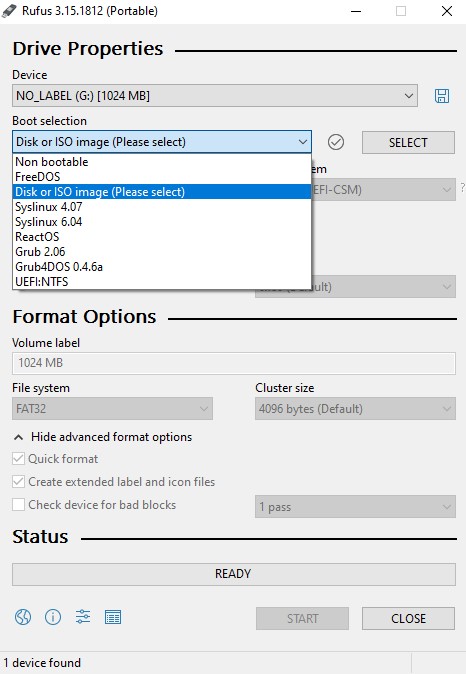
Task: Select Non bootable from the list
Action: click(162, 162)
